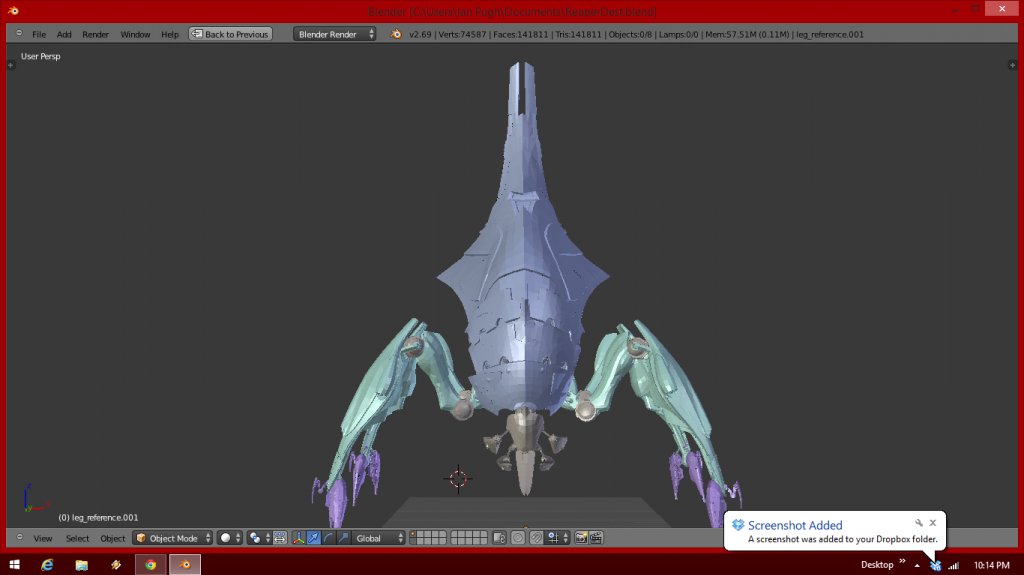The height and width of the screenshot is (575, 1024).
Task: Open the 3D viewport Select menu
Action: [x=77, y=538]
